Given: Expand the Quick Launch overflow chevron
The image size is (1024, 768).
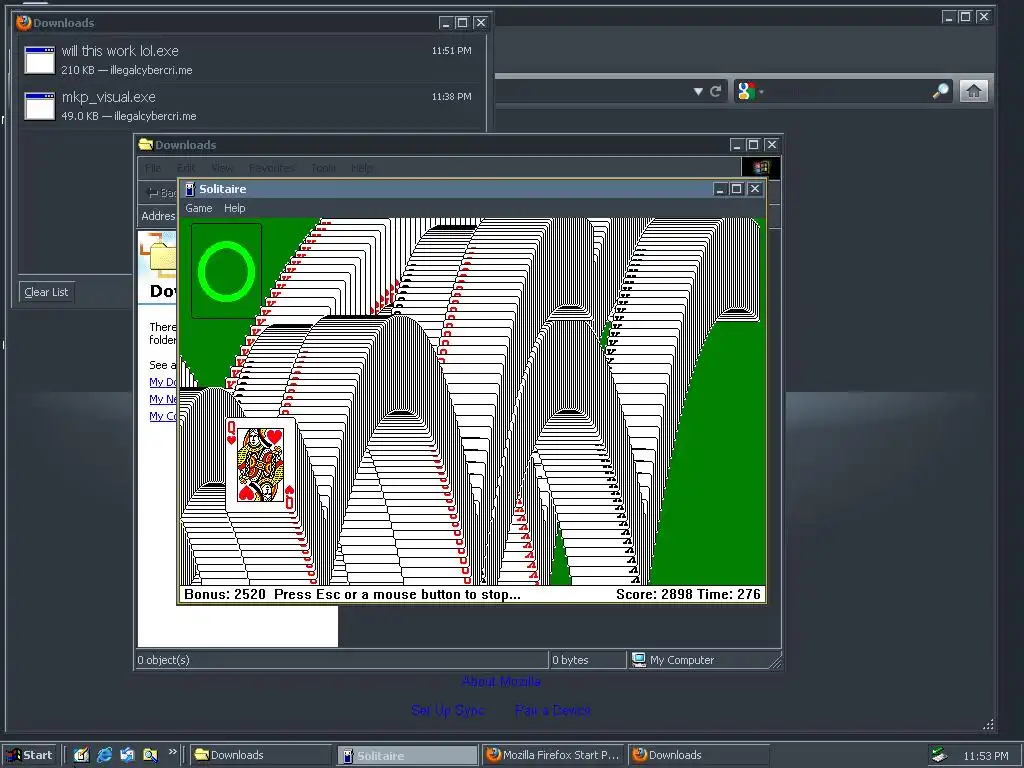Looking at the screenshot, I should [172, 752].
